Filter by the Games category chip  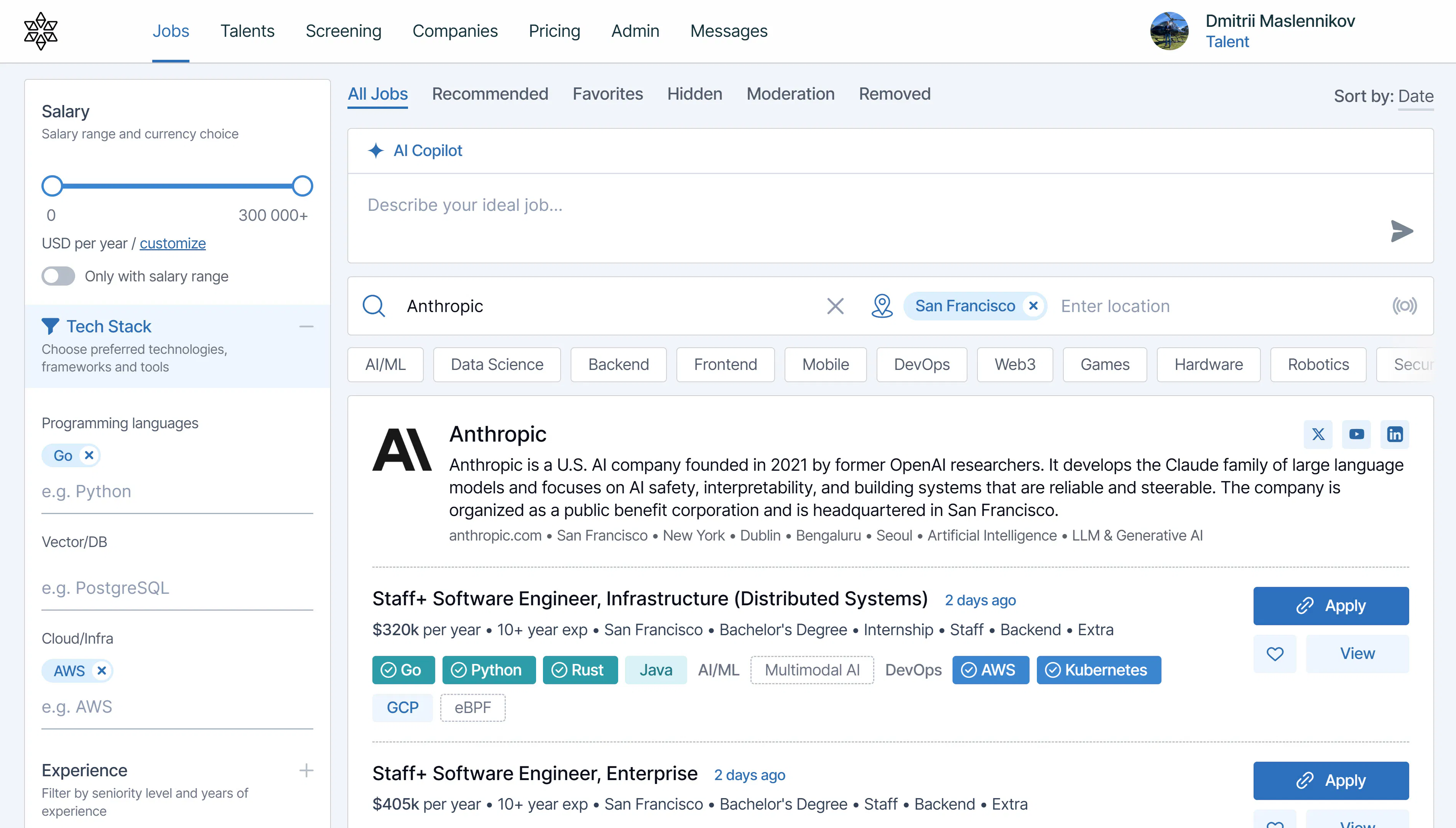coord(1104,365)
